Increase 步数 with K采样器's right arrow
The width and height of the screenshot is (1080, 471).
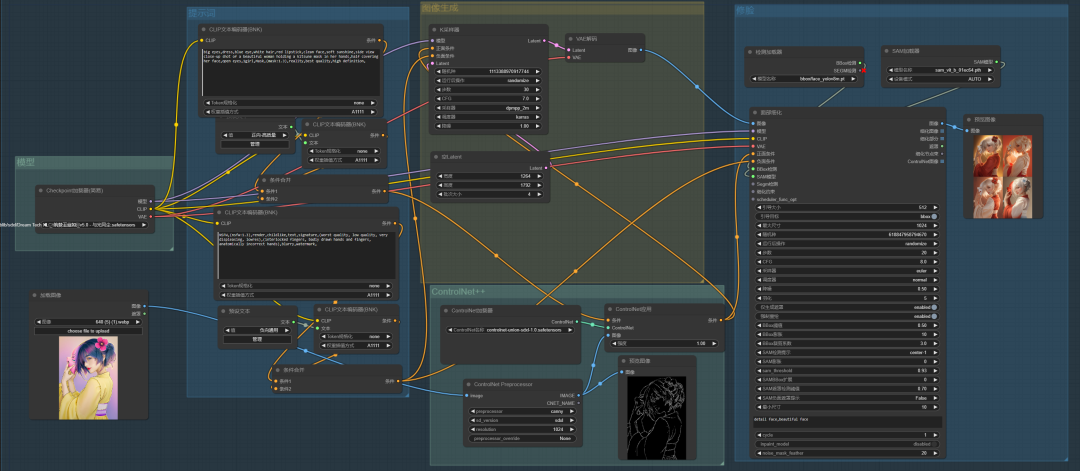point(537,90)
